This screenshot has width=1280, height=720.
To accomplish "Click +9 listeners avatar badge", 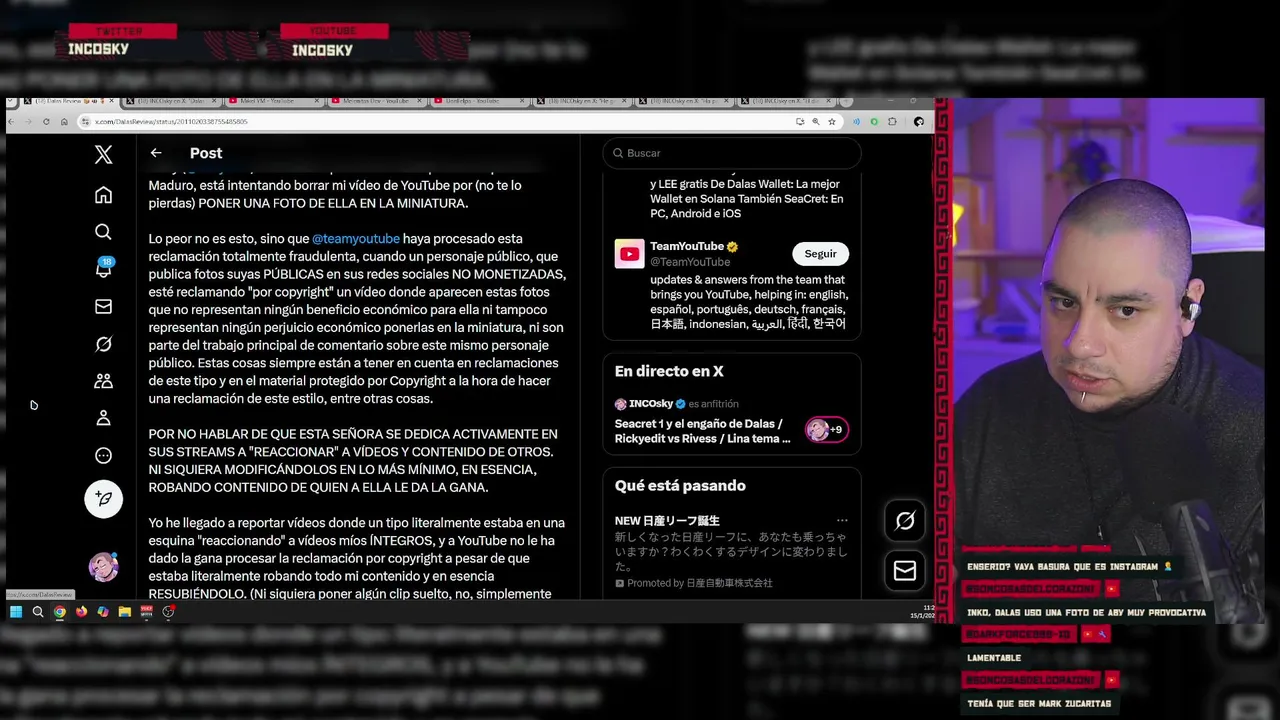I will point(827,430).
